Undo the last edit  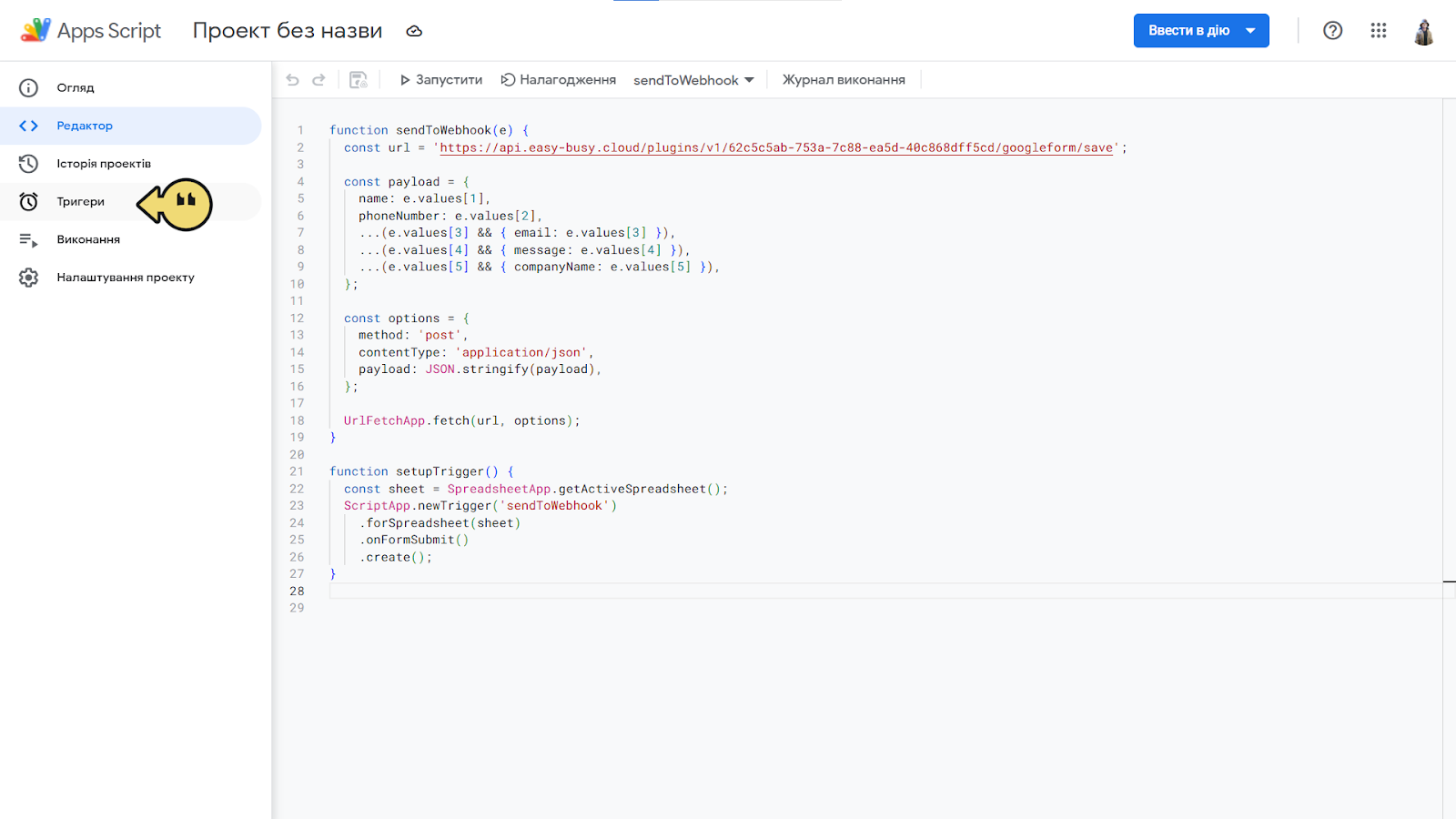(292, 80)
